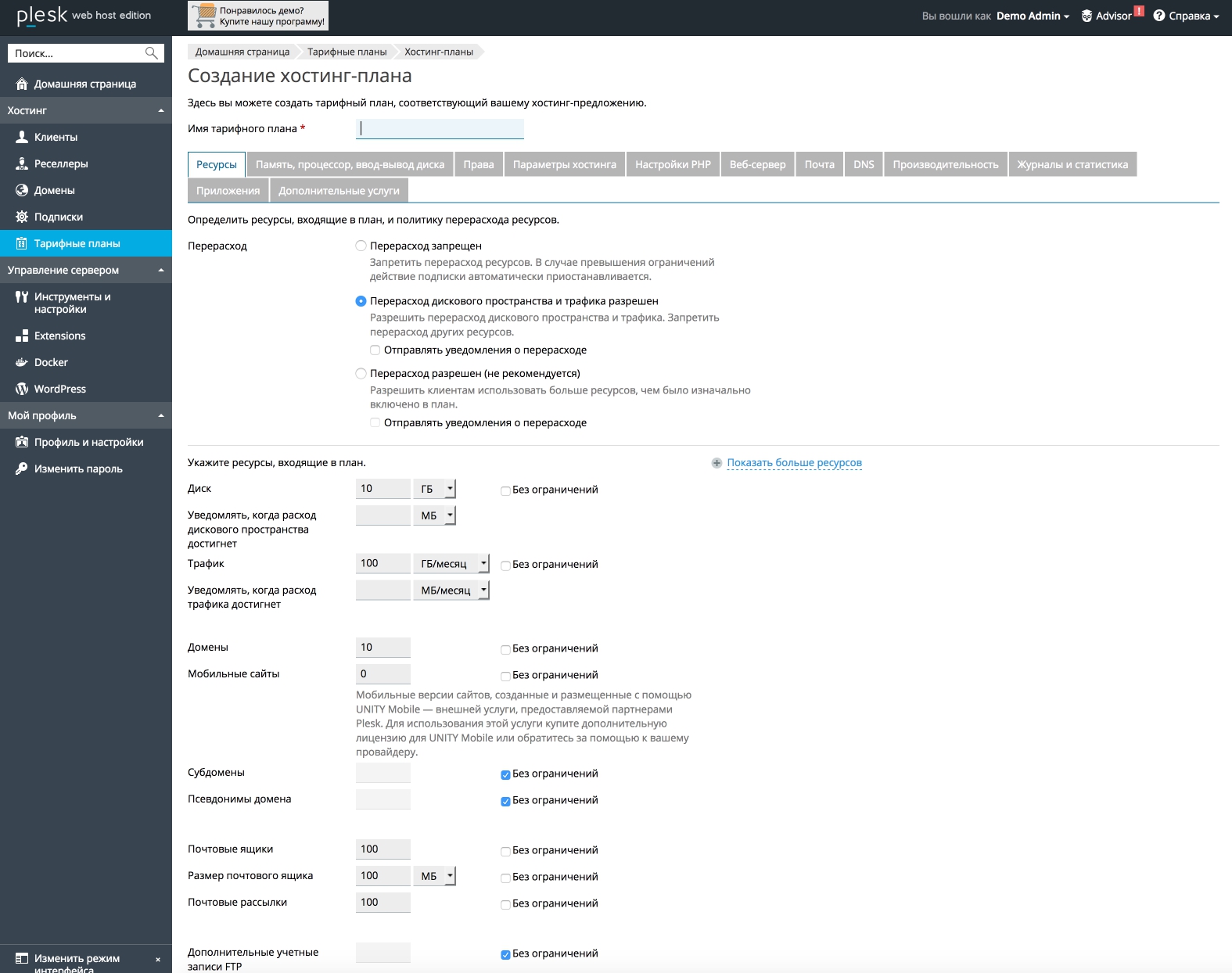Click Показать больше ресурсов link
This screenshot has height=973, width=1232.
click(794, 463)
